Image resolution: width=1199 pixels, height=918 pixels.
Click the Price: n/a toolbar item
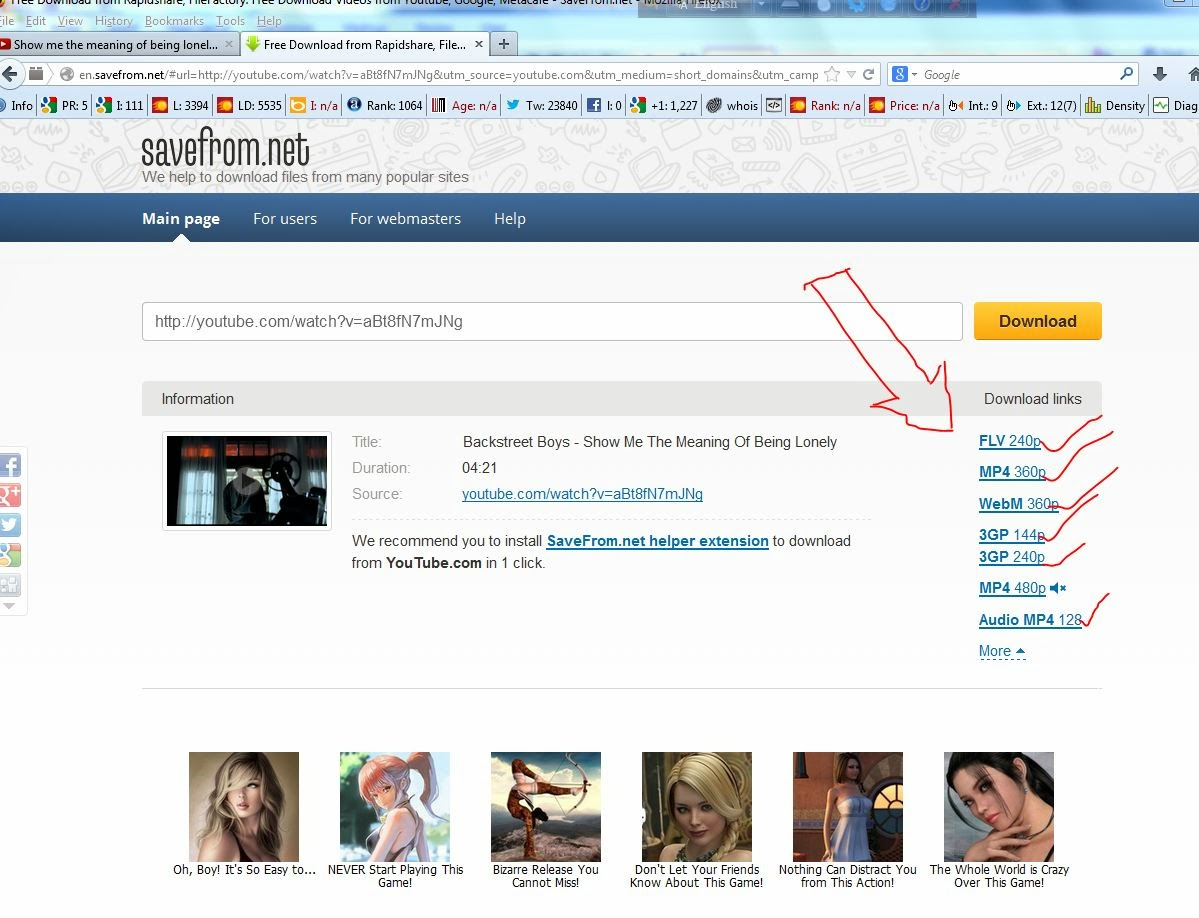[904, 105]
